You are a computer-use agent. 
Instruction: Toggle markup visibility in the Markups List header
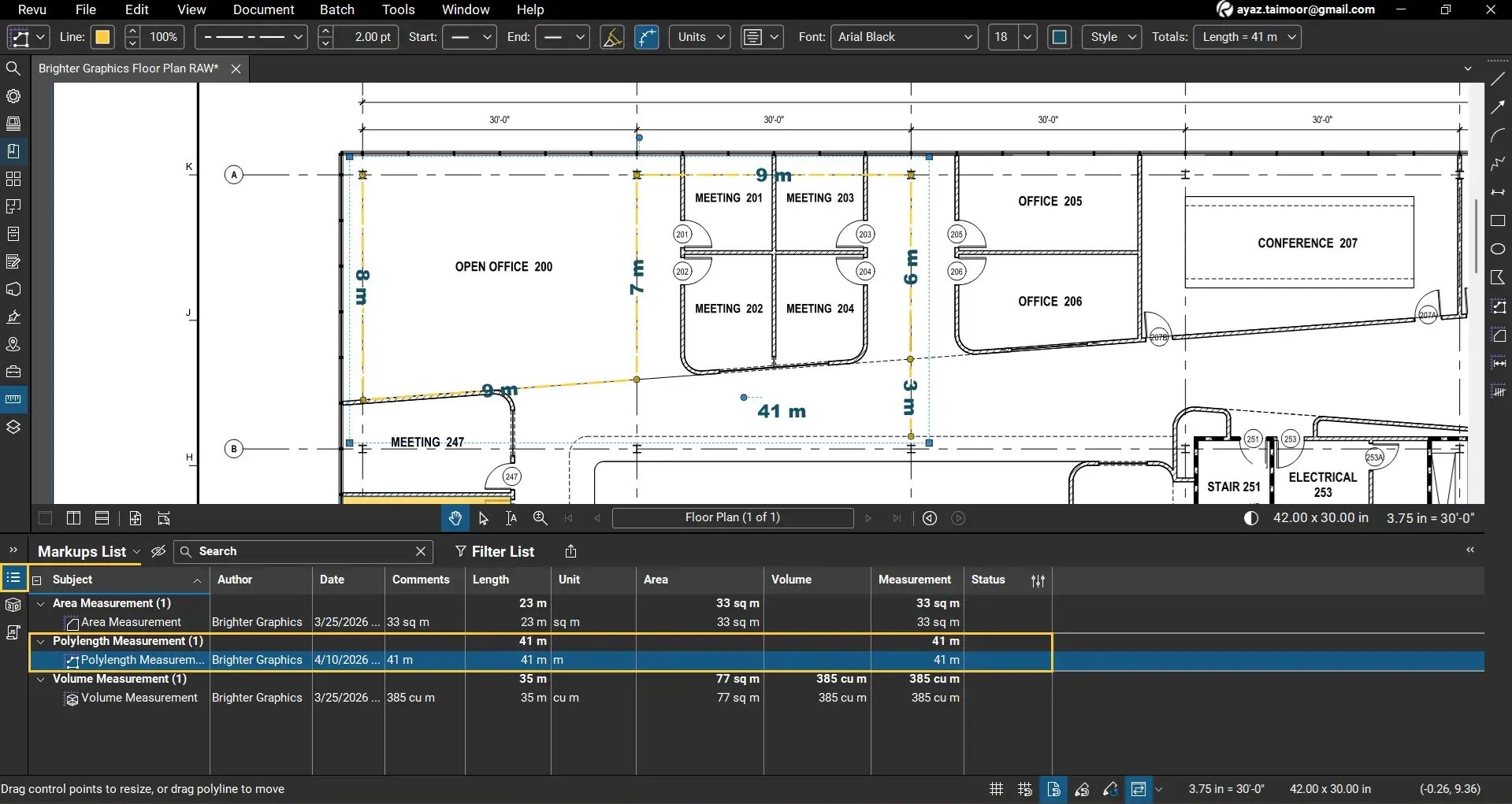(158, 551)
